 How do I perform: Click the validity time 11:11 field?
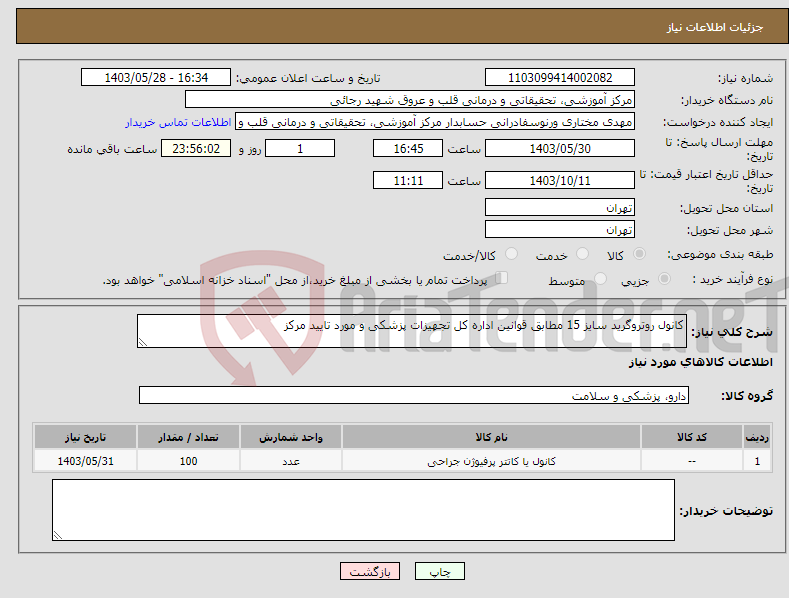click(408, 180)
